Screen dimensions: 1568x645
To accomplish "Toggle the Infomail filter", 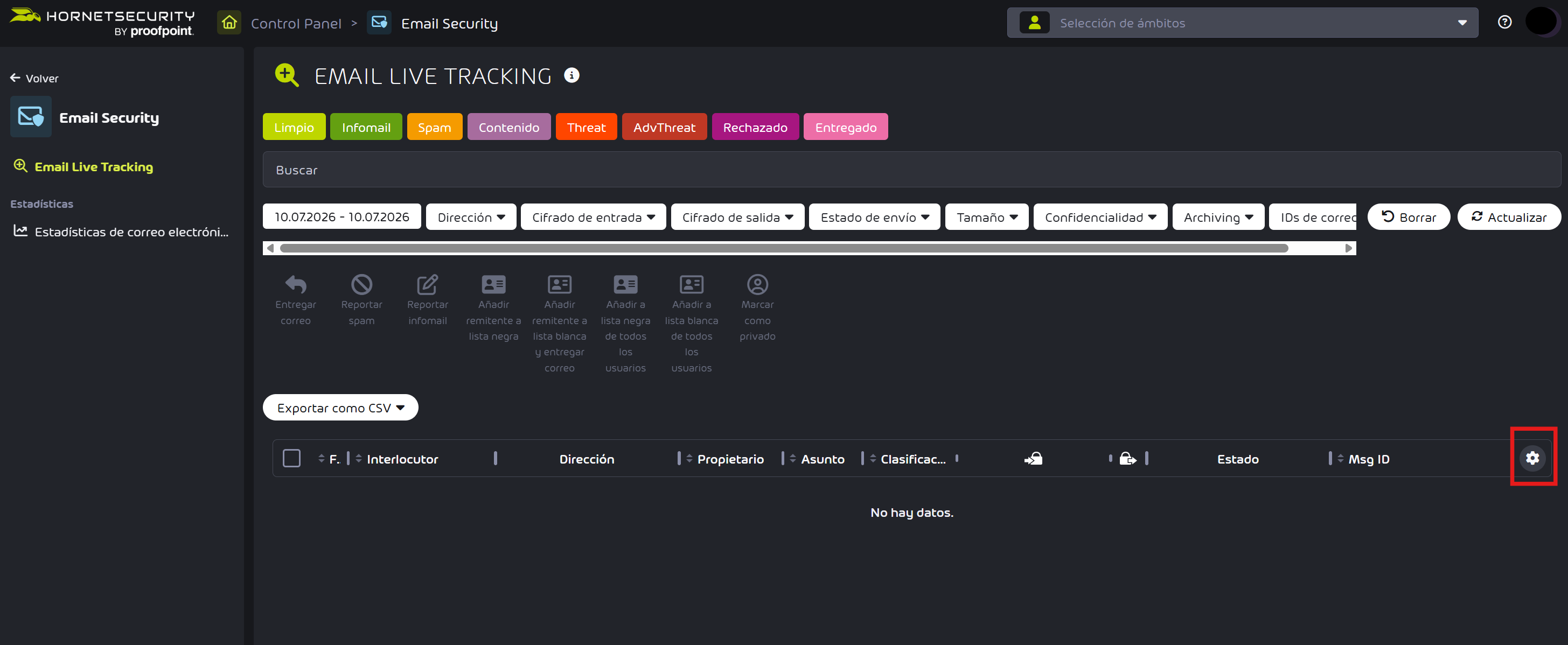I will click(366, 127).
